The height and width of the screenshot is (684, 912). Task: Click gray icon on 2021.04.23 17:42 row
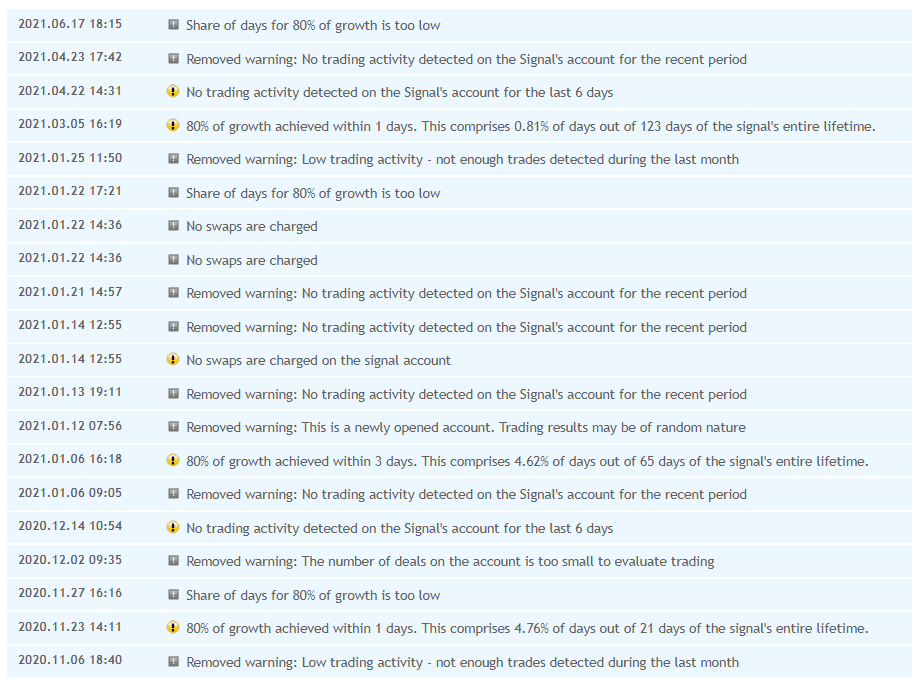[173, 59]
